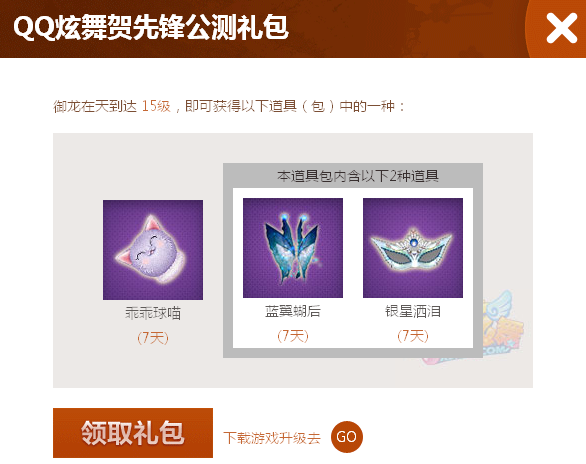The image size is (586, 464).
Task: Close the QQ炫舞 gift pack dialog
Action: tap(561, 28)
